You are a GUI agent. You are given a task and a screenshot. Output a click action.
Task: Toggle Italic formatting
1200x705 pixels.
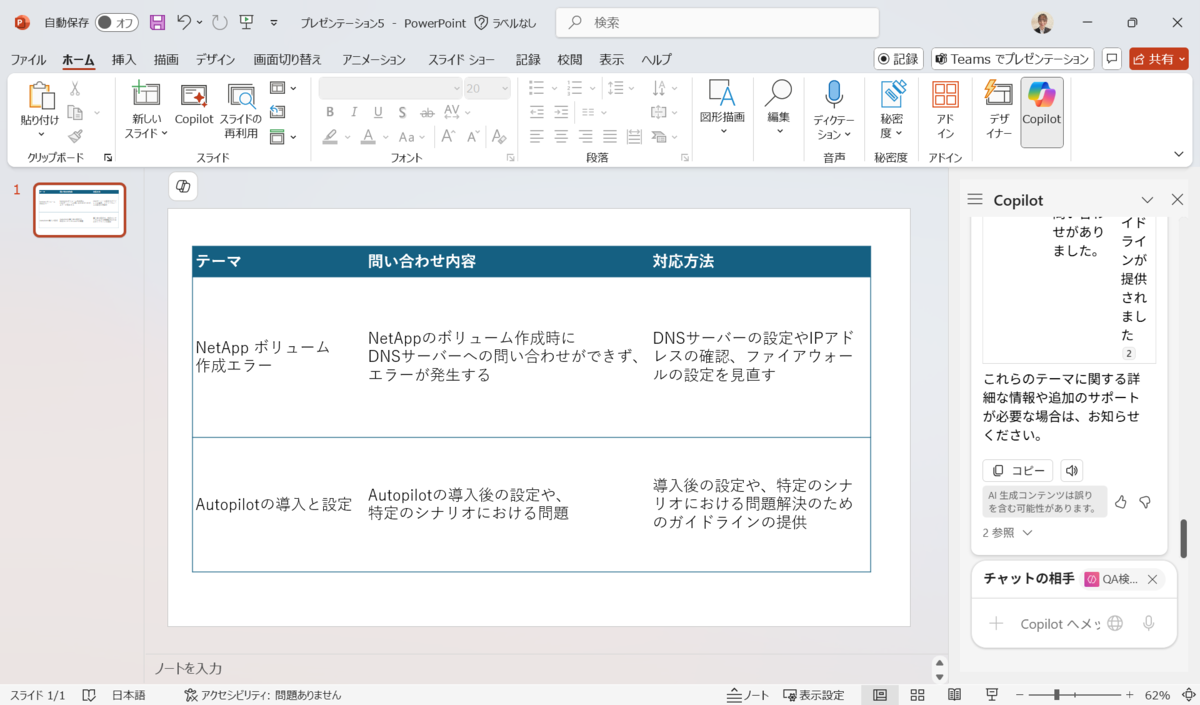point(354,112)
